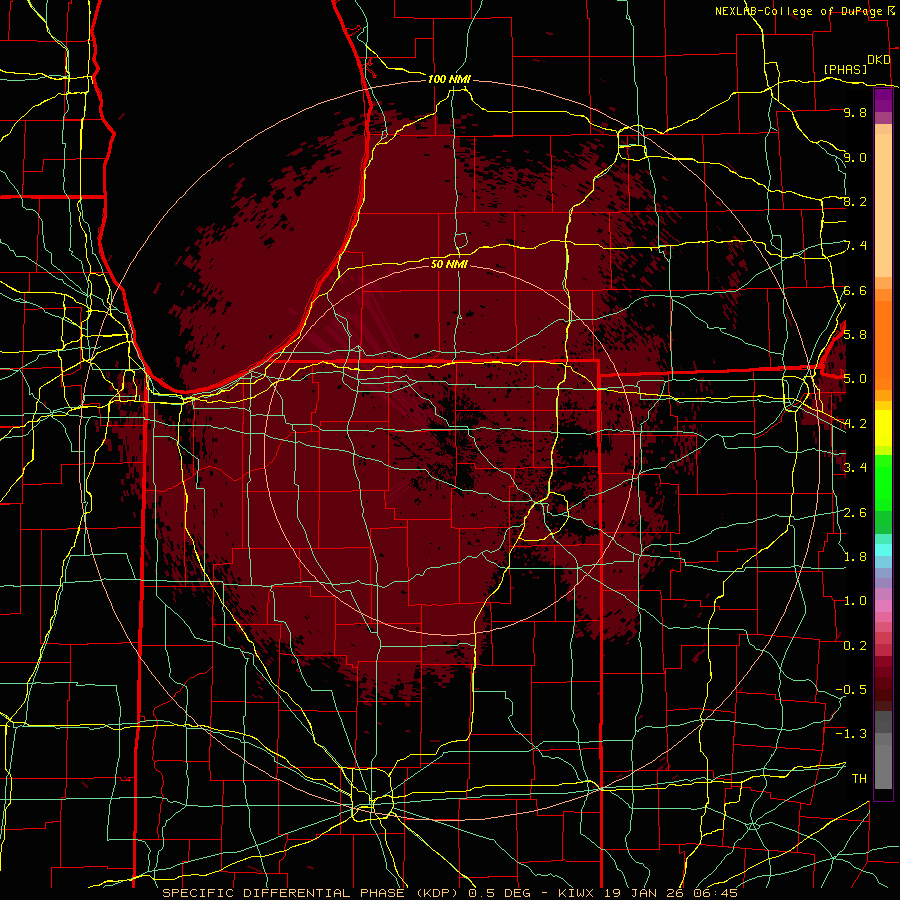The height and width of the screenshot is (900, 900).
Task: Click the 8.2 color scale value
Action: click(x=855, y=201)
